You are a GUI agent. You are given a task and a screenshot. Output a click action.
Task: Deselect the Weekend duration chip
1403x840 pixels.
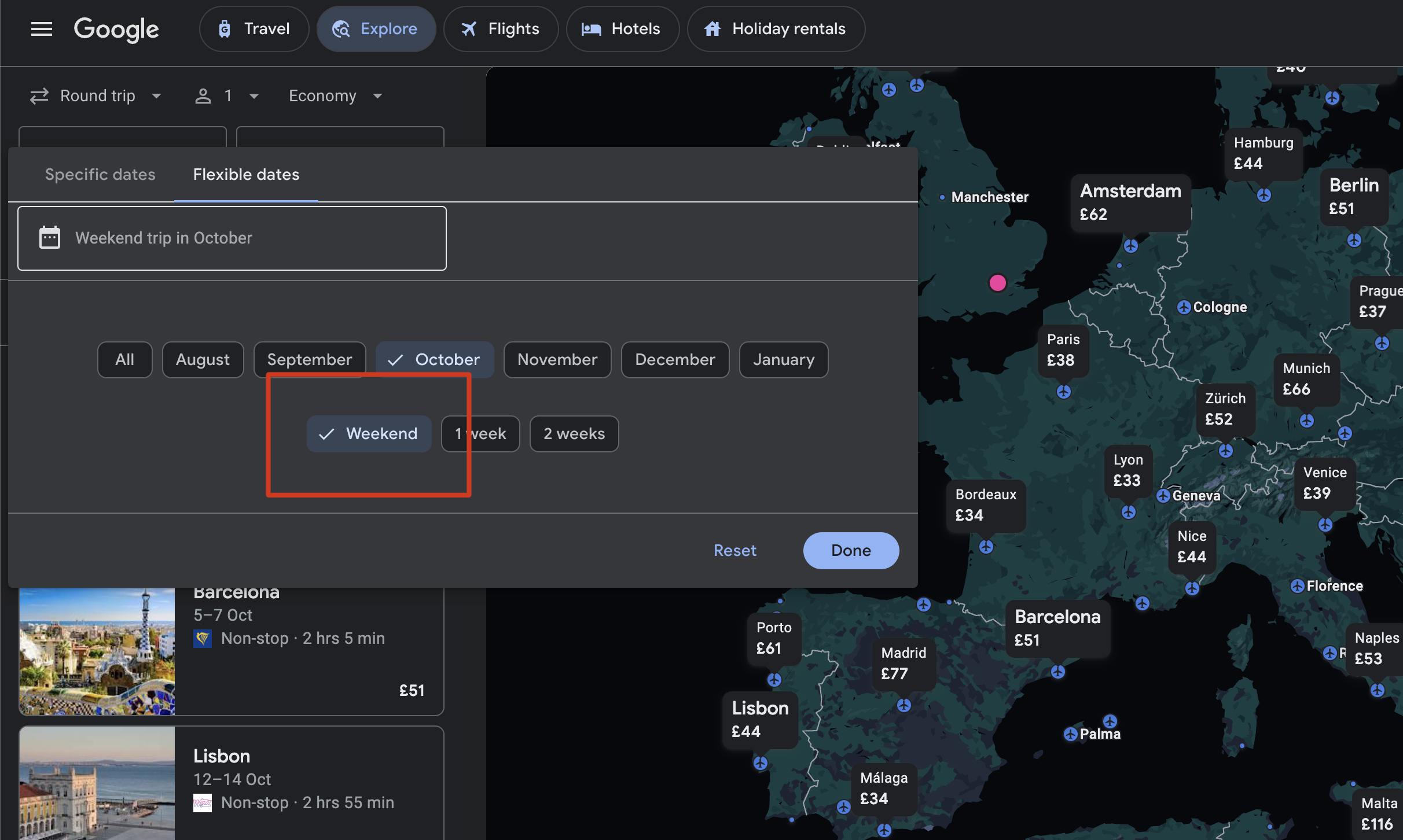(369, 434)
